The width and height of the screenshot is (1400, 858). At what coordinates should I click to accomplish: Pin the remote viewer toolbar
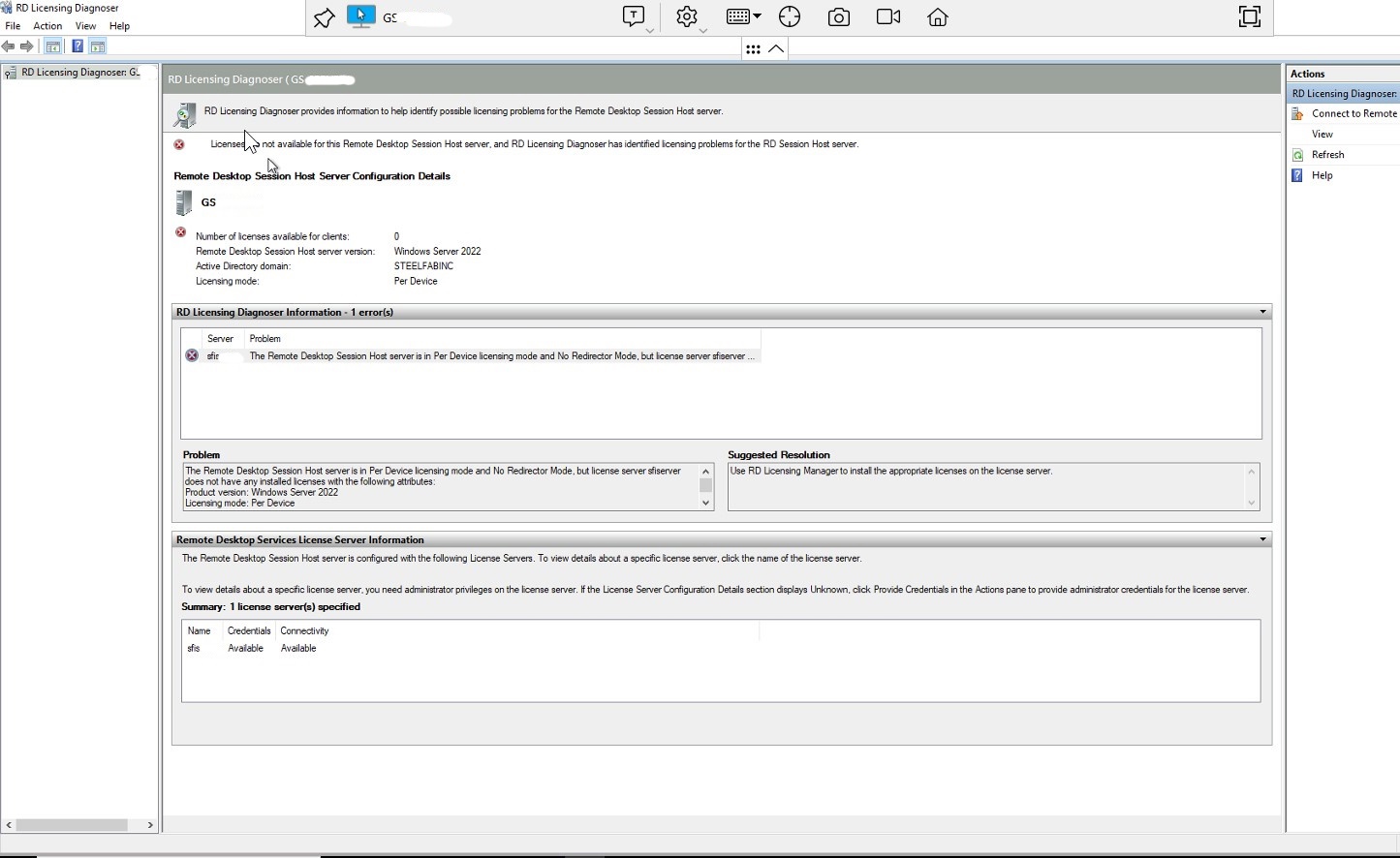(x=323, y=16)
